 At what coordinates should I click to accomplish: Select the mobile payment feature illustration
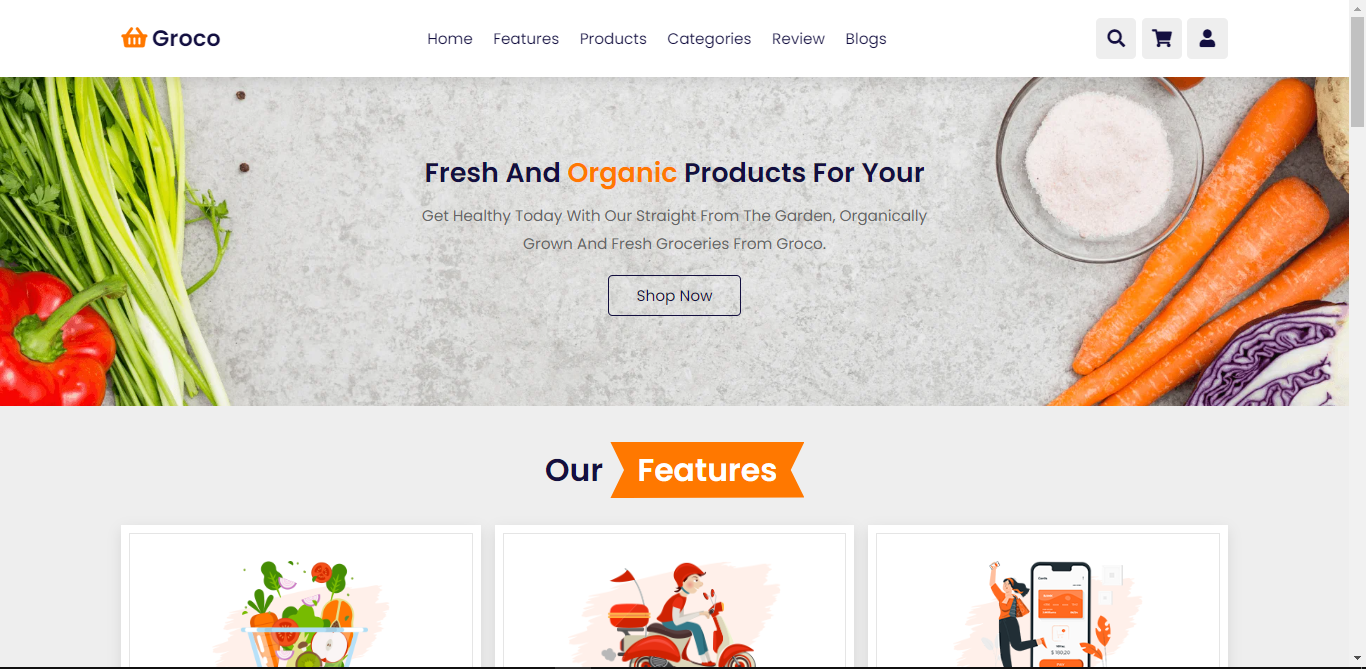click(x=1048, y=614)
